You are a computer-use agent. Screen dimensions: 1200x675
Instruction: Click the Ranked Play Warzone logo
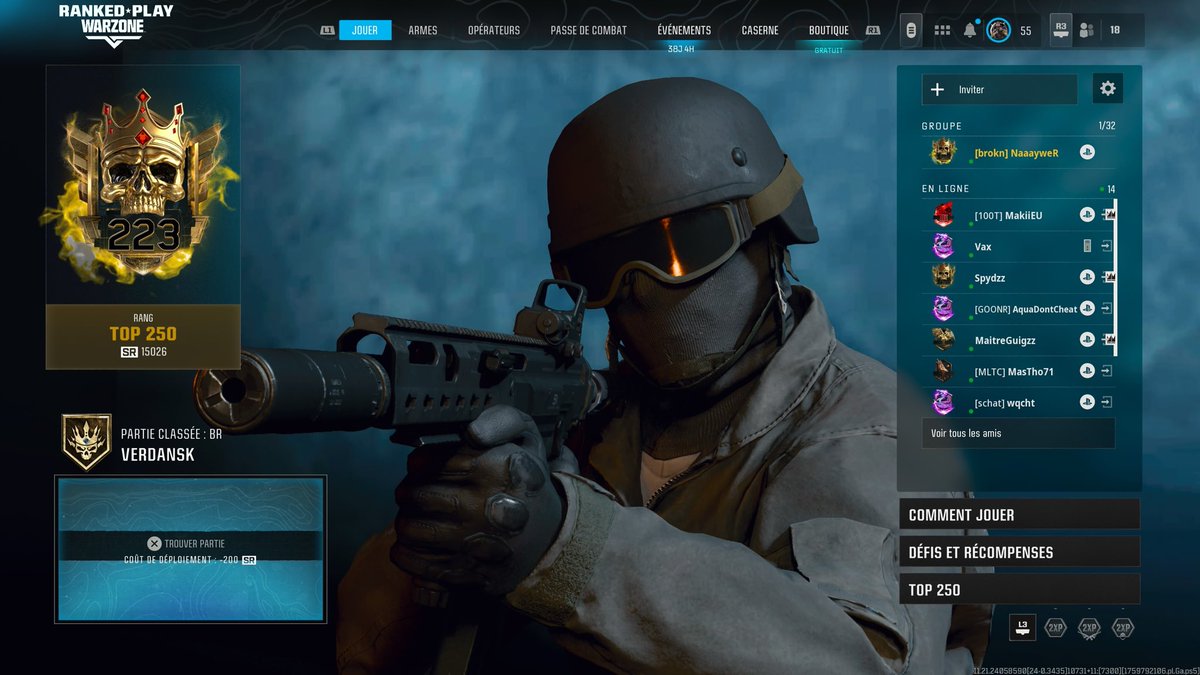pyautogui.click(x=115, y=25)
